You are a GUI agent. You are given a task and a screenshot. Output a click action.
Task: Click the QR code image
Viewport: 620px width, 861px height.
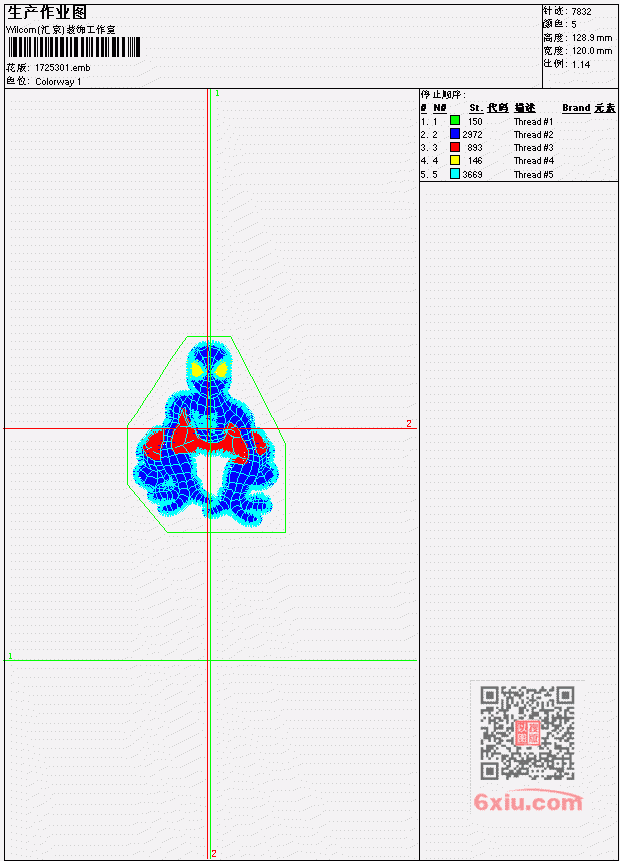[527, 733]
